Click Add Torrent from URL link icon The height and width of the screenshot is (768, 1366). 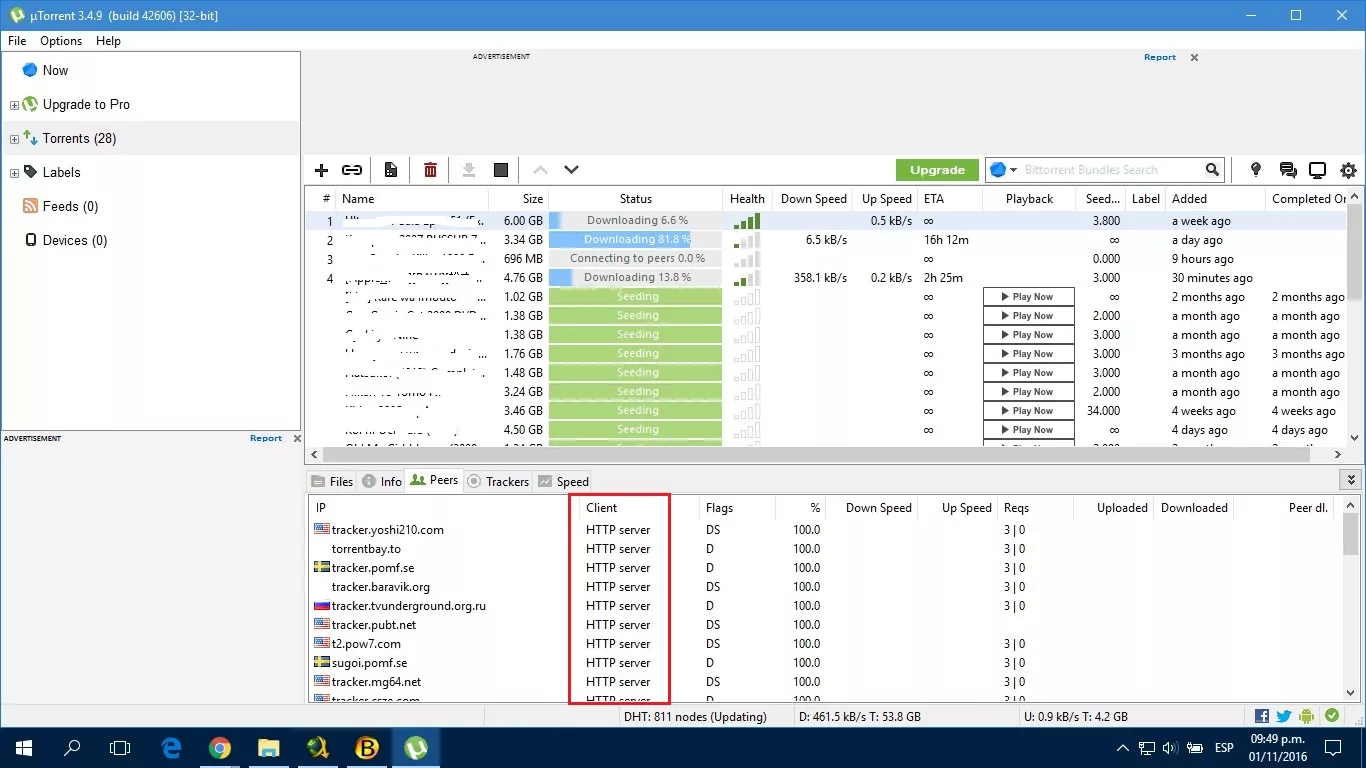[352, 170]
